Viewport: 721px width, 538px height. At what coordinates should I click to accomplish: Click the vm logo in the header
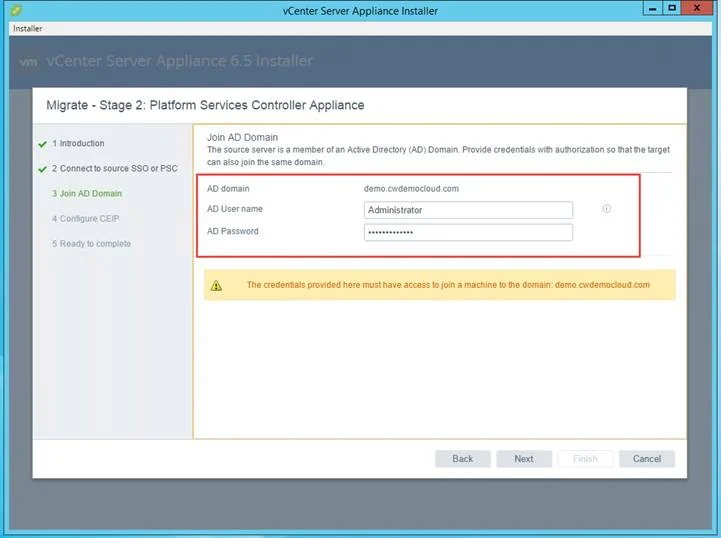click(x=29, y=62)
